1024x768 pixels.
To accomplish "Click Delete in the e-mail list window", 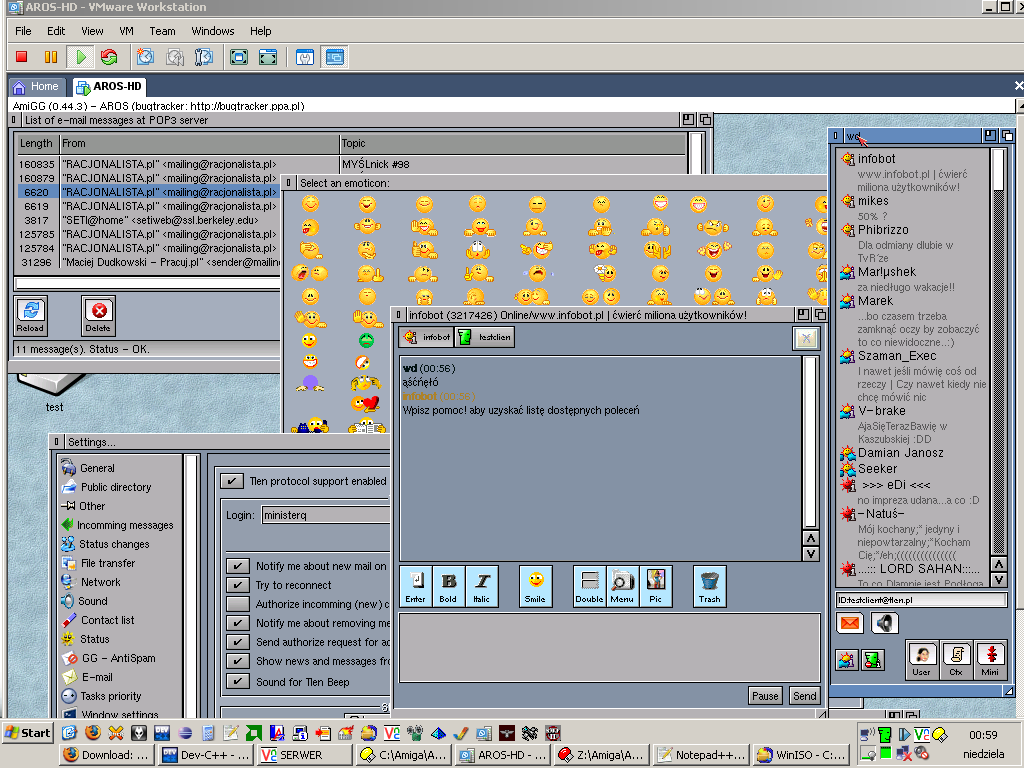I will 99,315.
